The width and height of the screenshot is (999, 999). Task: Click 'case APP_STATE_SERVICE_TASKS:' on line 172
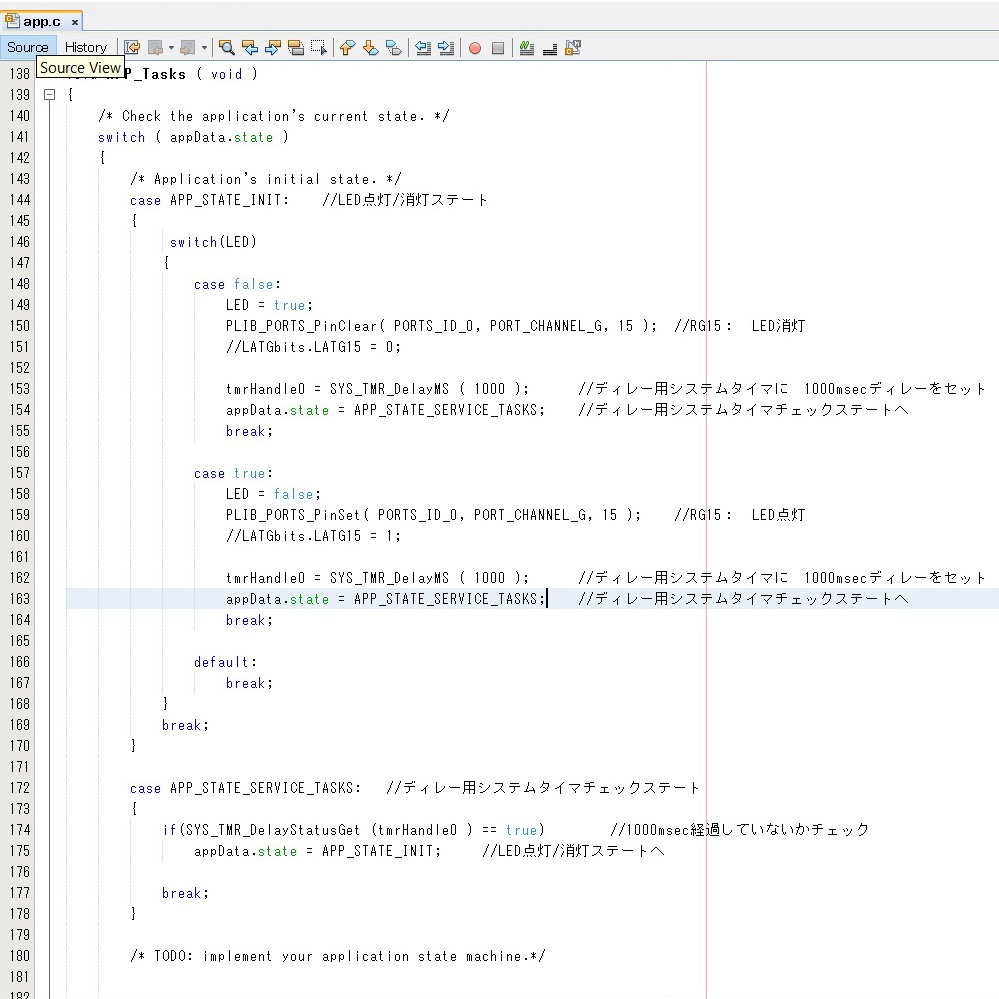pyautogui.click(x=245, y=788)
